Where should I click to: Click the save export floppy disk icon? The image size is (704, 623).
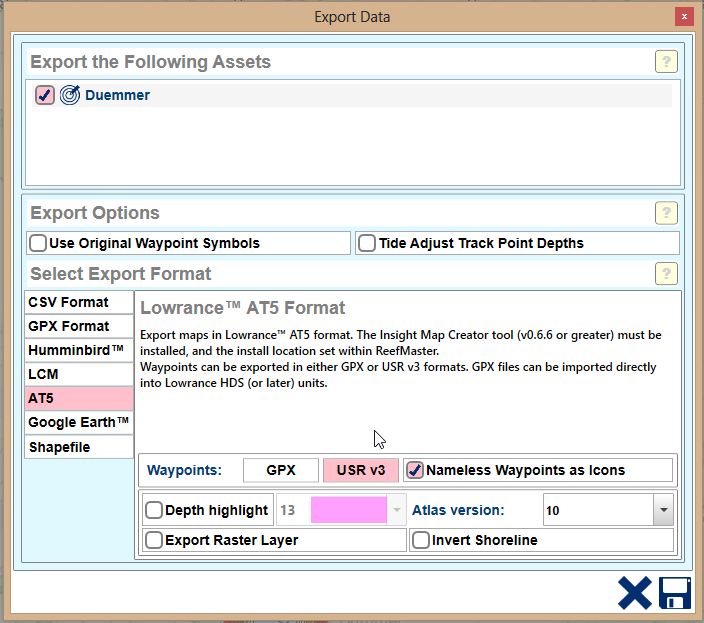675,593
